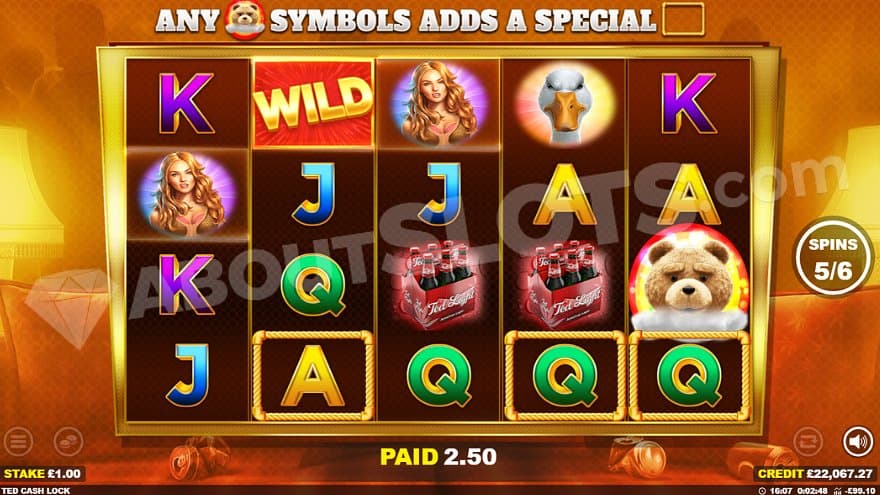Click the CREDIT balance display

click(815, 473)
